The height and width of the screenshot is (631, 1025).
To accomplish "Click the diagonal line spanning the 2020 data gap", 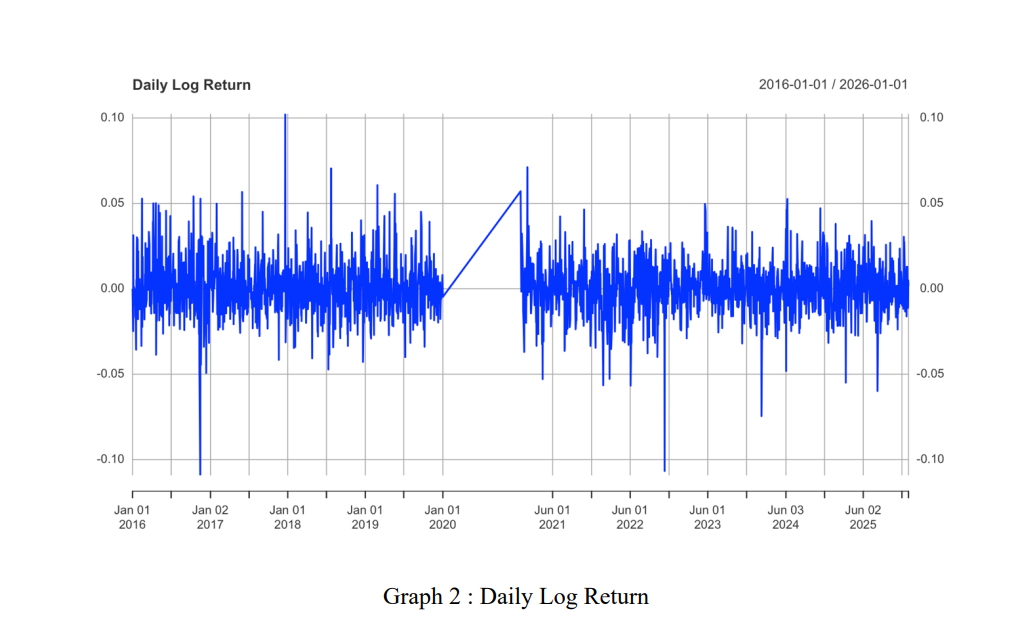I will [481, 244].
